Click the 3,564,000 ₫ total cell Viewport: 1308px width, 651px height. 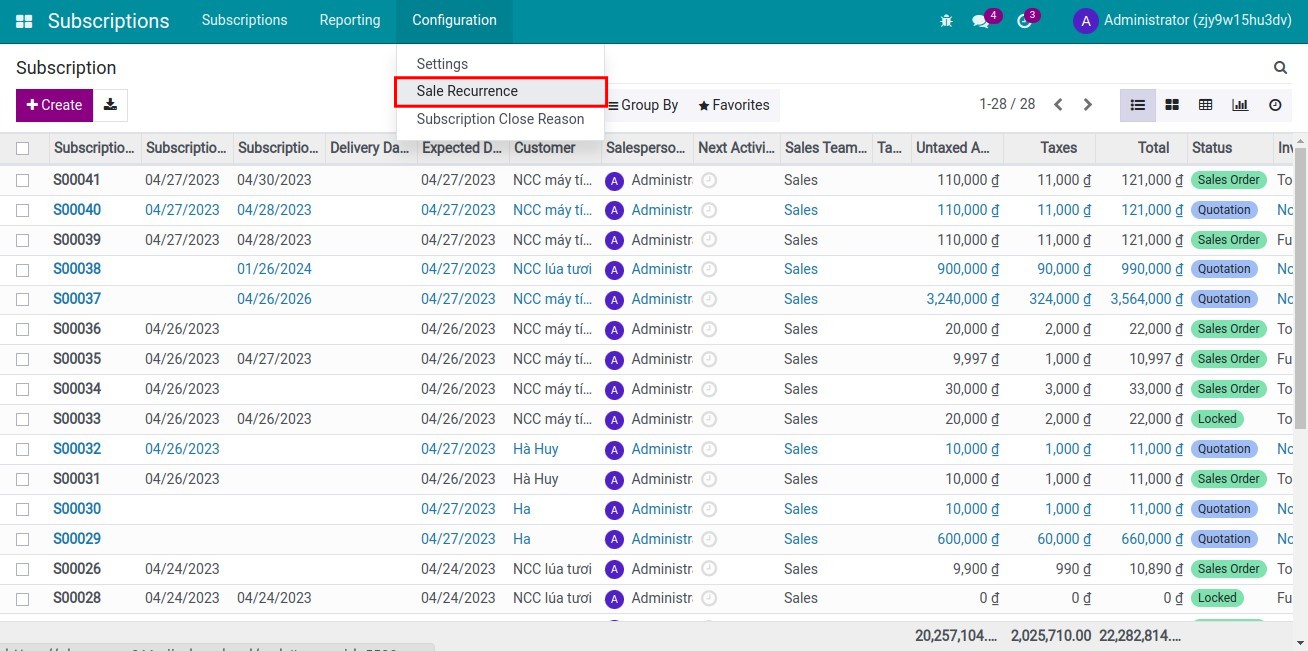pyautogui.click(x=1148, y=299)
